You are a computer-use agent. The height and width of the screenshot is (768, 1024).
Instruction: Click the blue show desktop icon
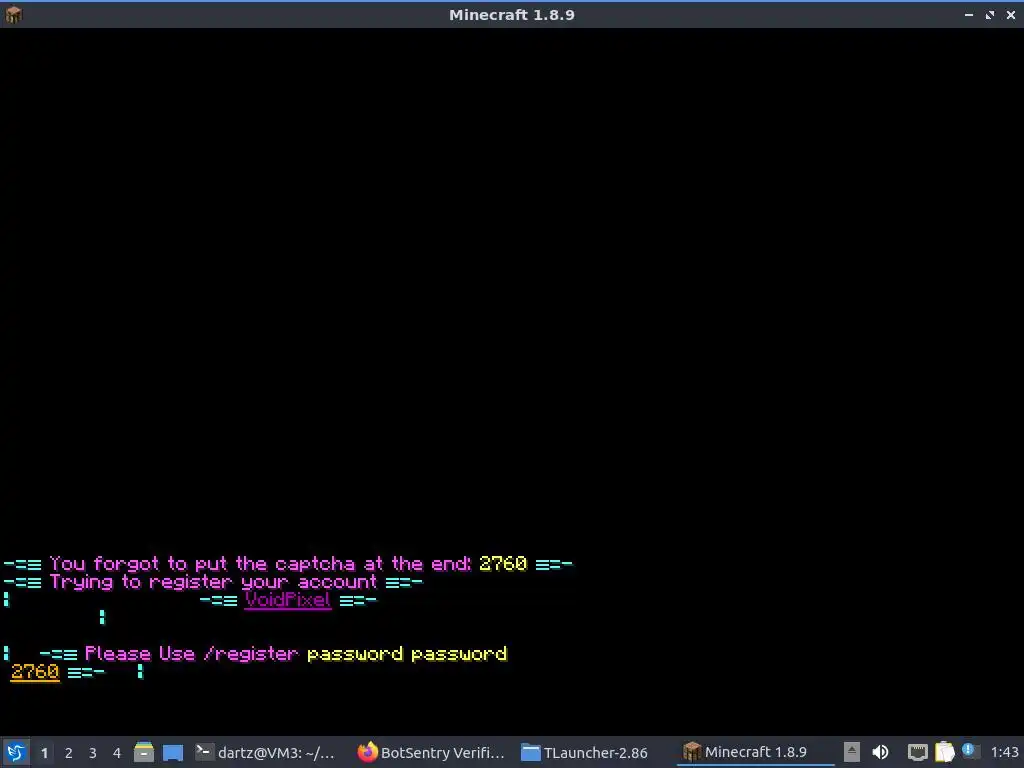pos(172,752)
